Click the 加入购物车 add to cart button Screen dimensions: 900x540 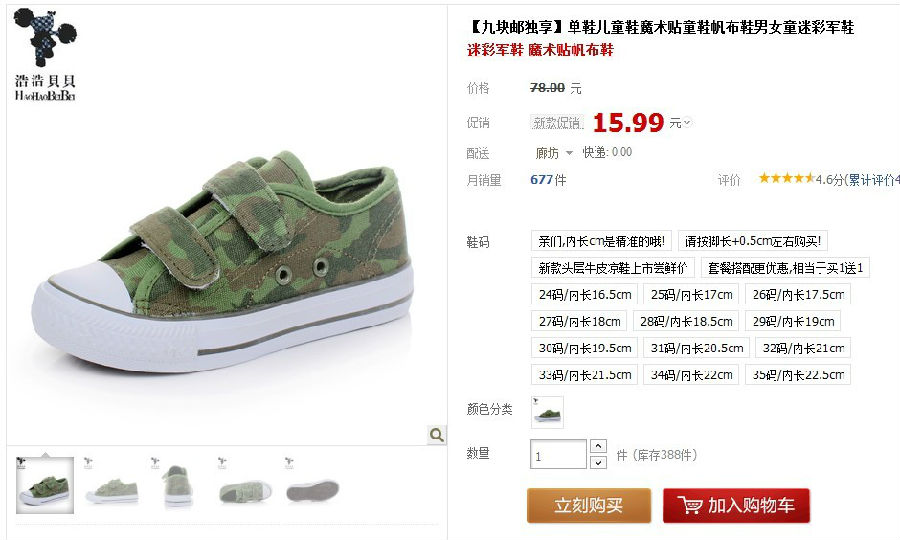[x=736, y=506]
